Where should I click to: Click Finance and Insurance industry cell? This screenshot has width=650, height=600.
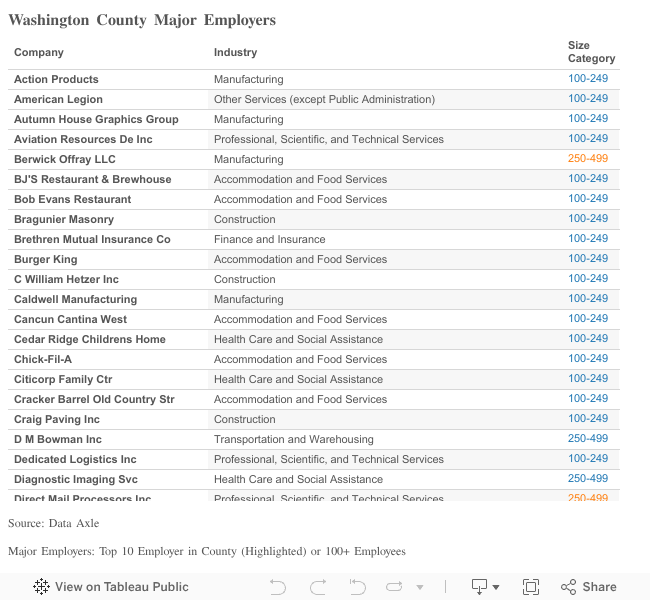pos(269,239)
